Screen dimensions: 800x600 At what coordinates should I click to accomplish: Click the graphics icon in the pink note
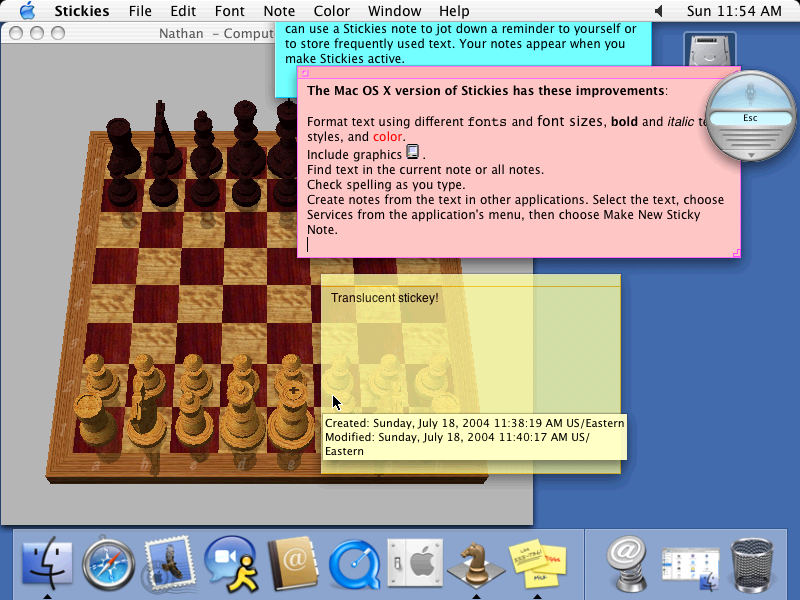click(x=413, y=152)
